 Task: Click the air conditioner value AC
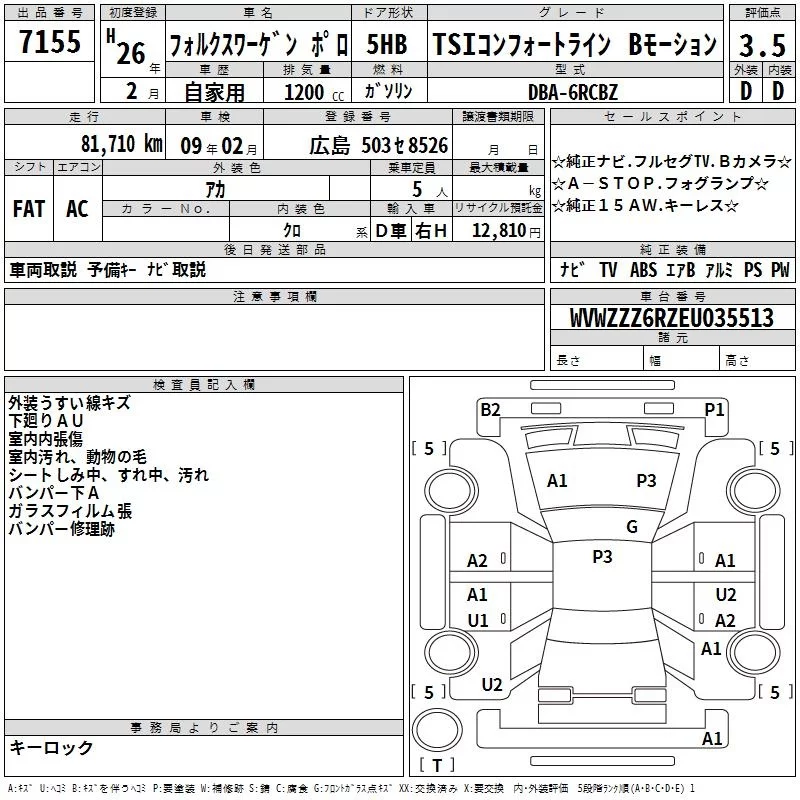(78, 209)
